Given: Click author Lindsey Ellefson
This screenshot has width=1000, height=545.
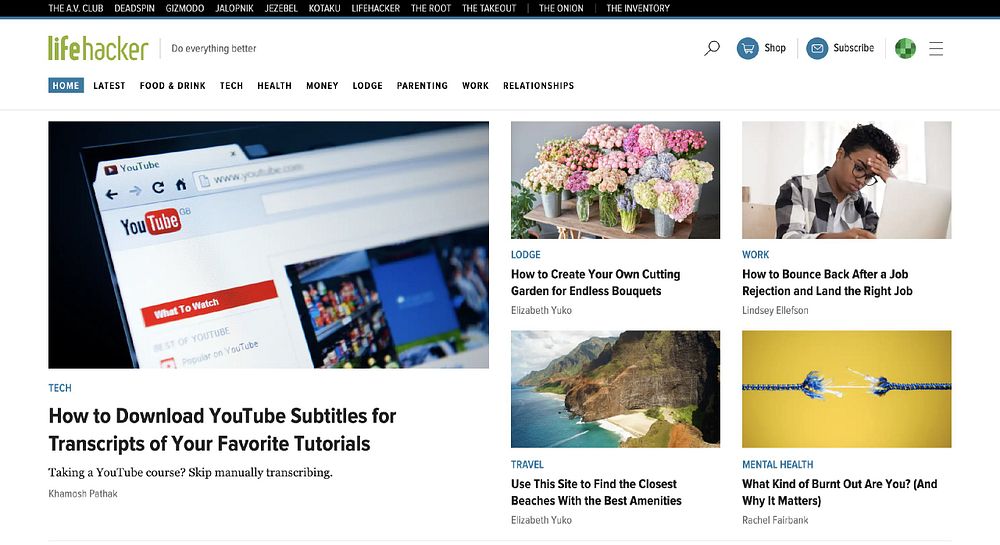Looking at the screenshot, I should [x=775, y=310].
